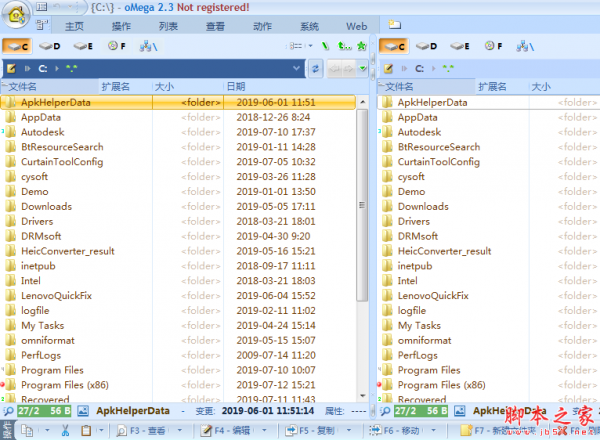Click the left status bar picture icon
Viewport: 600px width, 440px height.
pyautogui.click(x=83, y=411)
